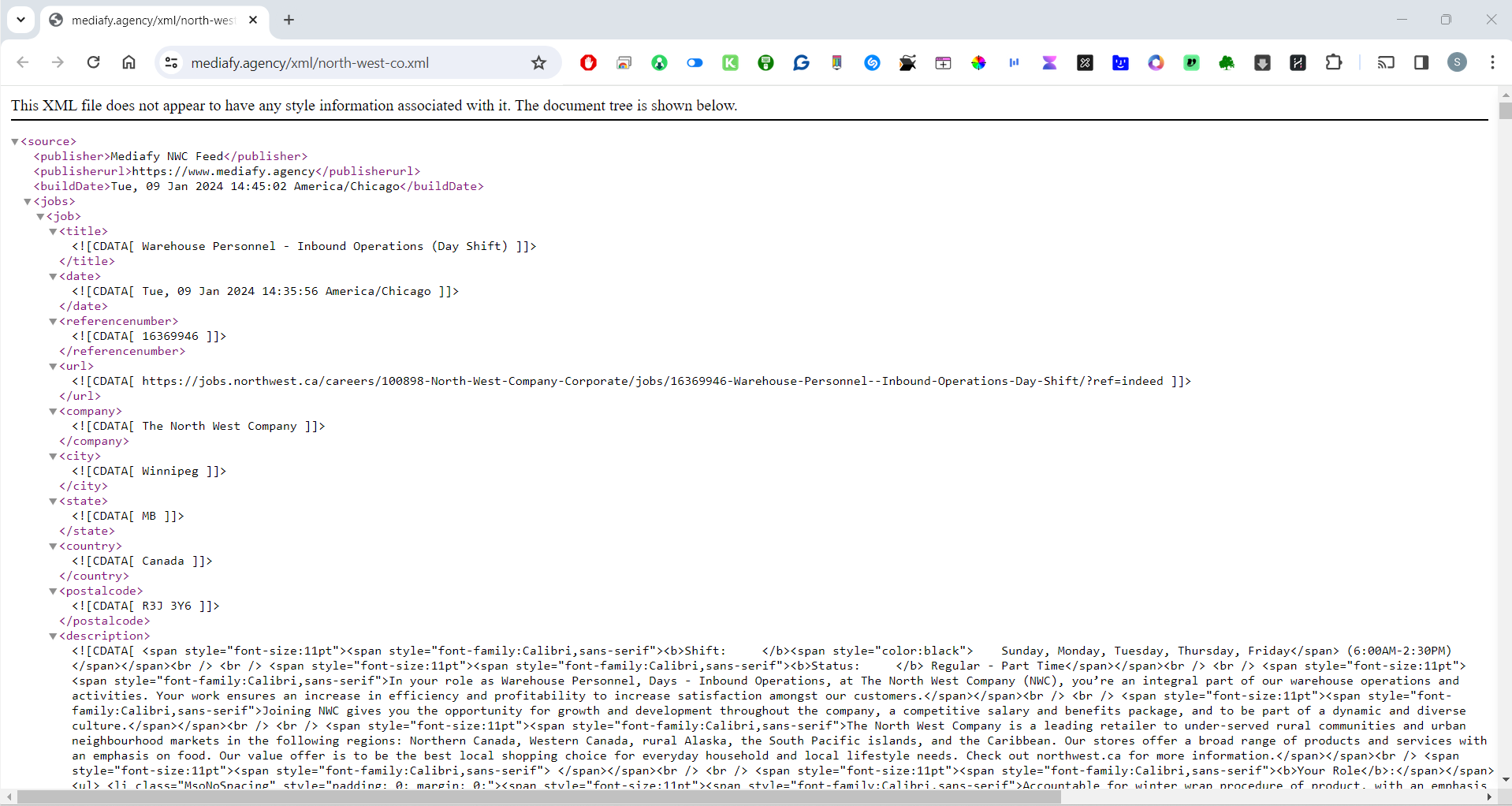The image size is (1512, 806).
Task: Go to the home page
Action: [129, 62]
